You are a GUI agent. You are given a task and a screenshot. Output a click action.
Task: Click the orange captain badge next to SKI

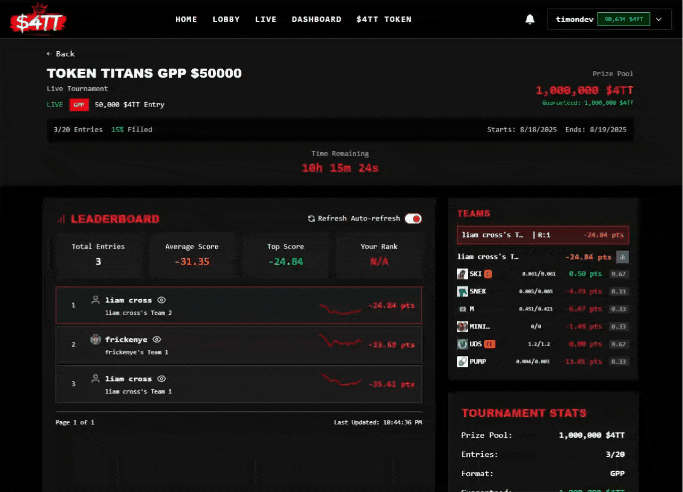point(488,274)
